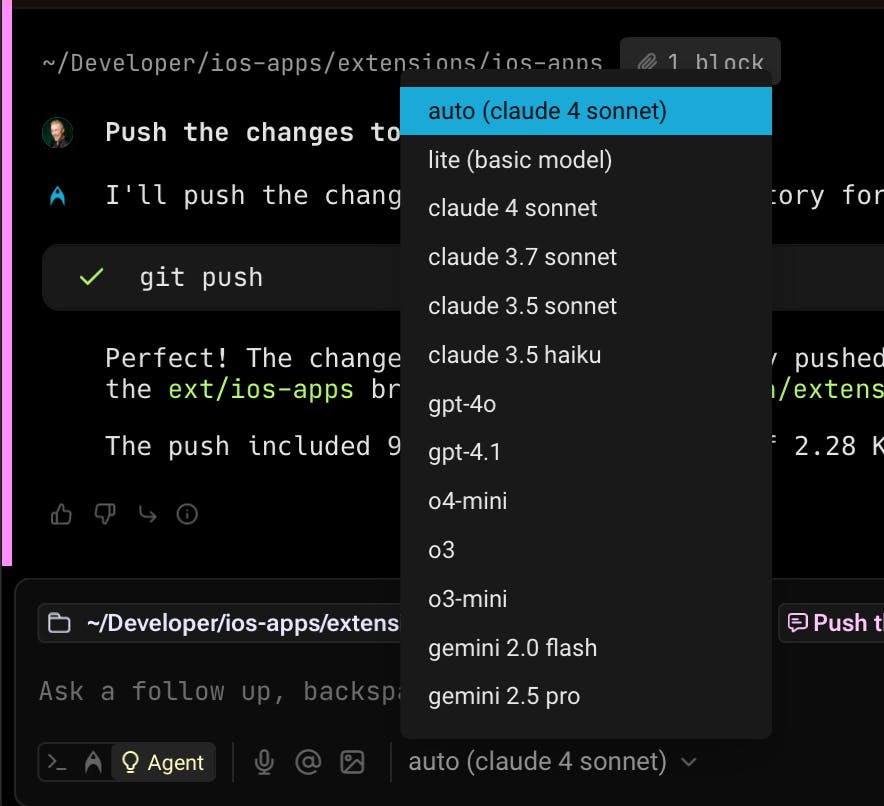The image size is (884, 806).
Task: Choose gemini 2.5 pro model
Action: (x=586, y=697)
